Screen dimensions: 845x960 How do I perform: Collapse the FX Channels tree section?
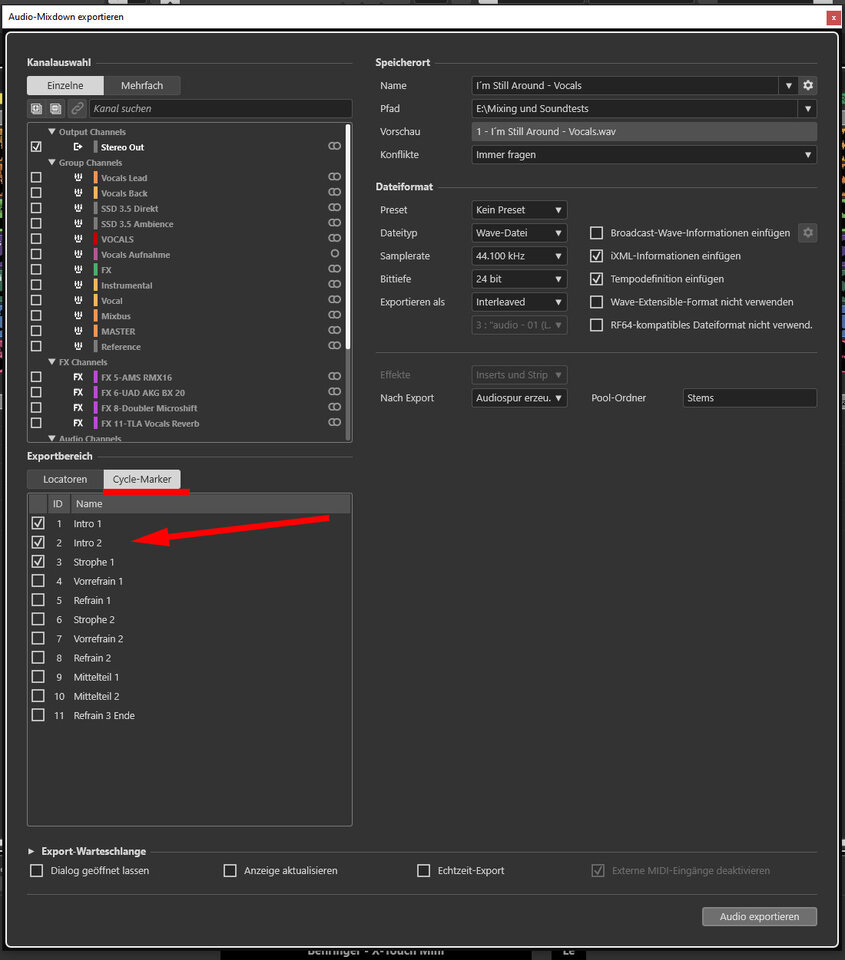[52, 362]
